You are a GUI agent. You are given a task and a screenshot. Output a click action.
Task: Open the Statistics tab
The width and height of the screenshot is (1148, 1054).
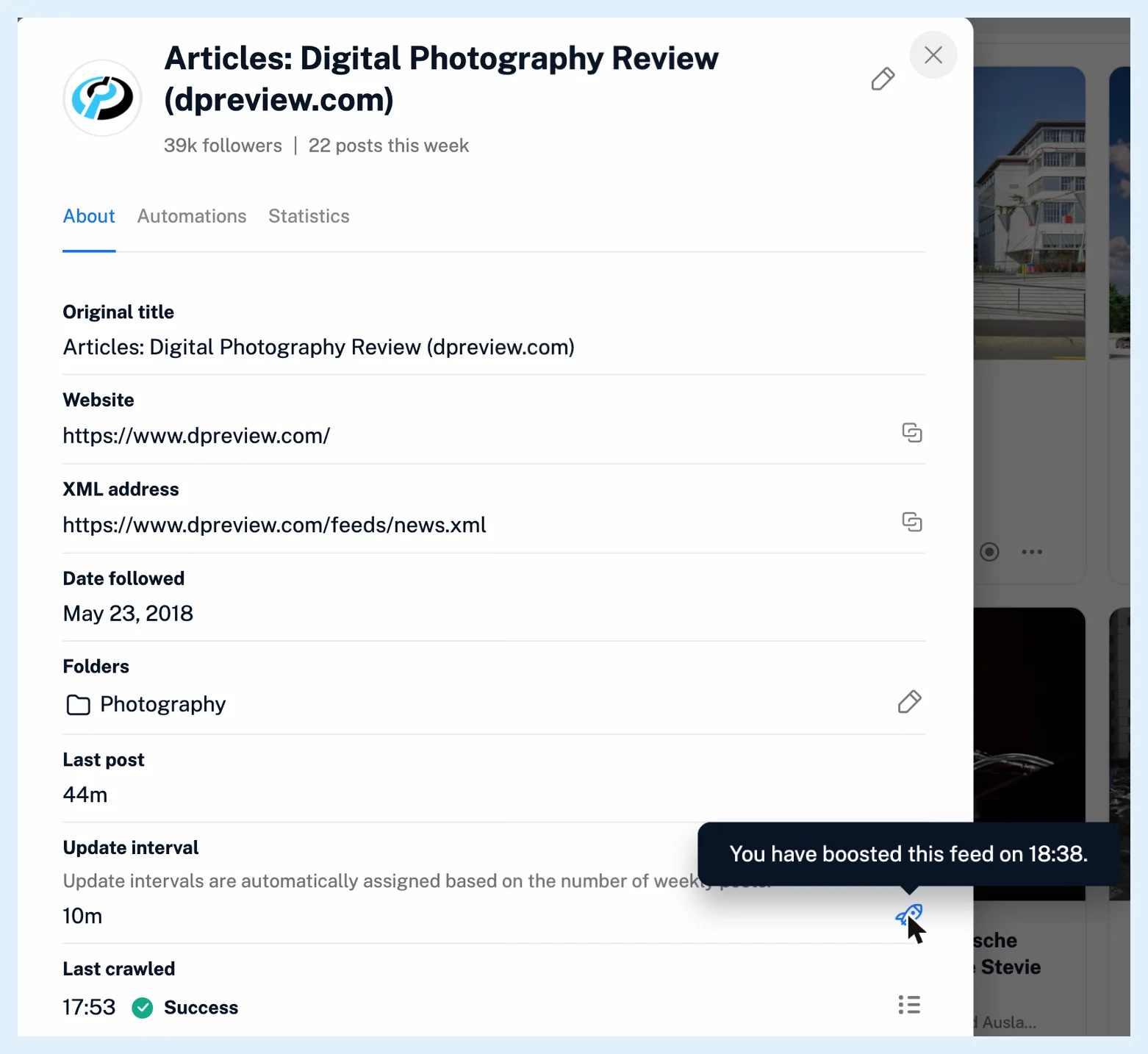point(309,216)
